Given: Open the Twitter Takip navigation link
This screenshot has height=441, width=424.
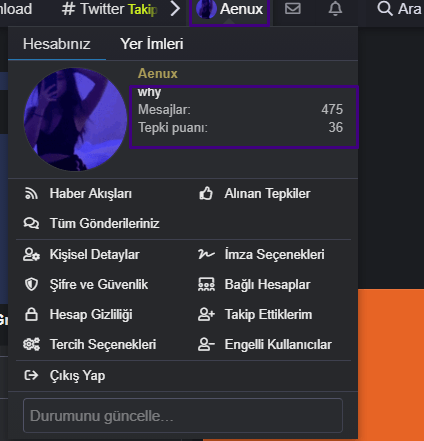Looking at the screenshot, I should 110,9.
